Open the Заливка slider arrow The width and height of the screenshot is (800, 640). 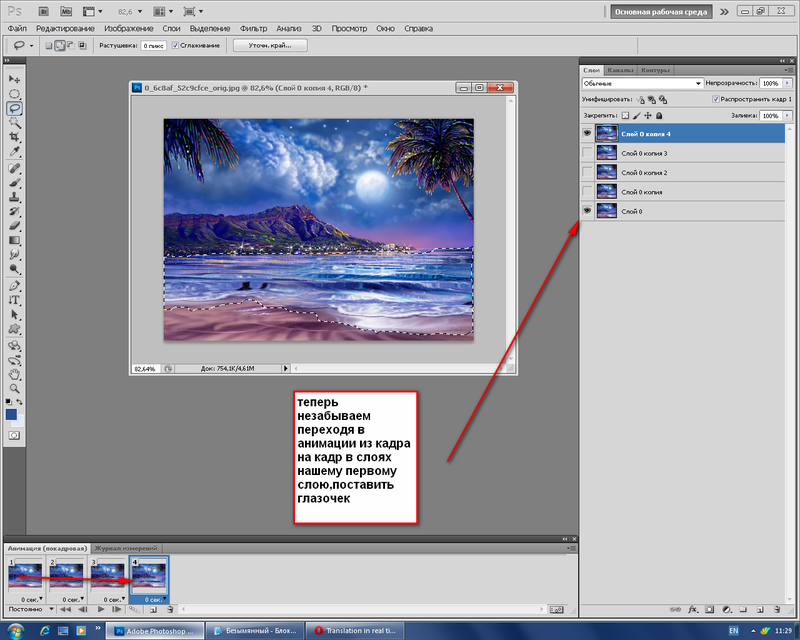(x=787, y=116)
